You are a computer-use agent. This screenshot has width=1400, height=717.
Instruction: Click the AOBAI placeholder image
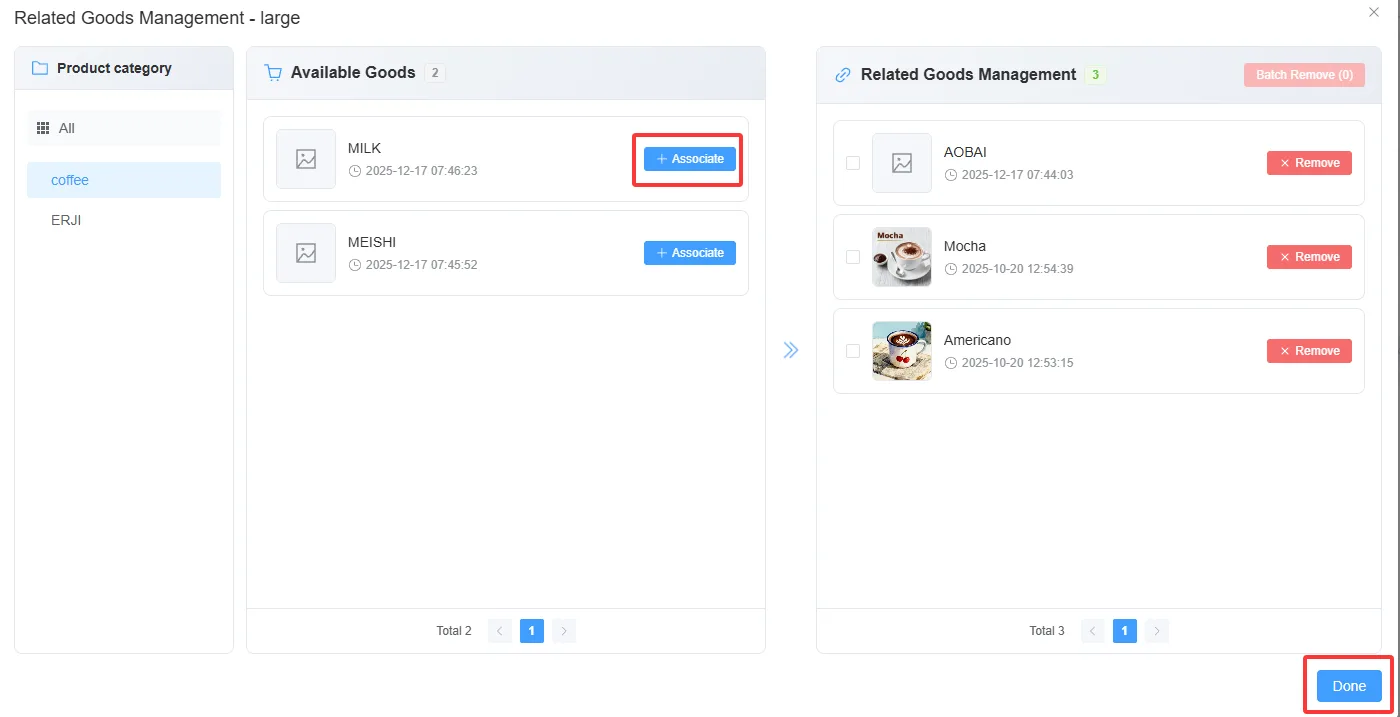(x=902, y=163)
